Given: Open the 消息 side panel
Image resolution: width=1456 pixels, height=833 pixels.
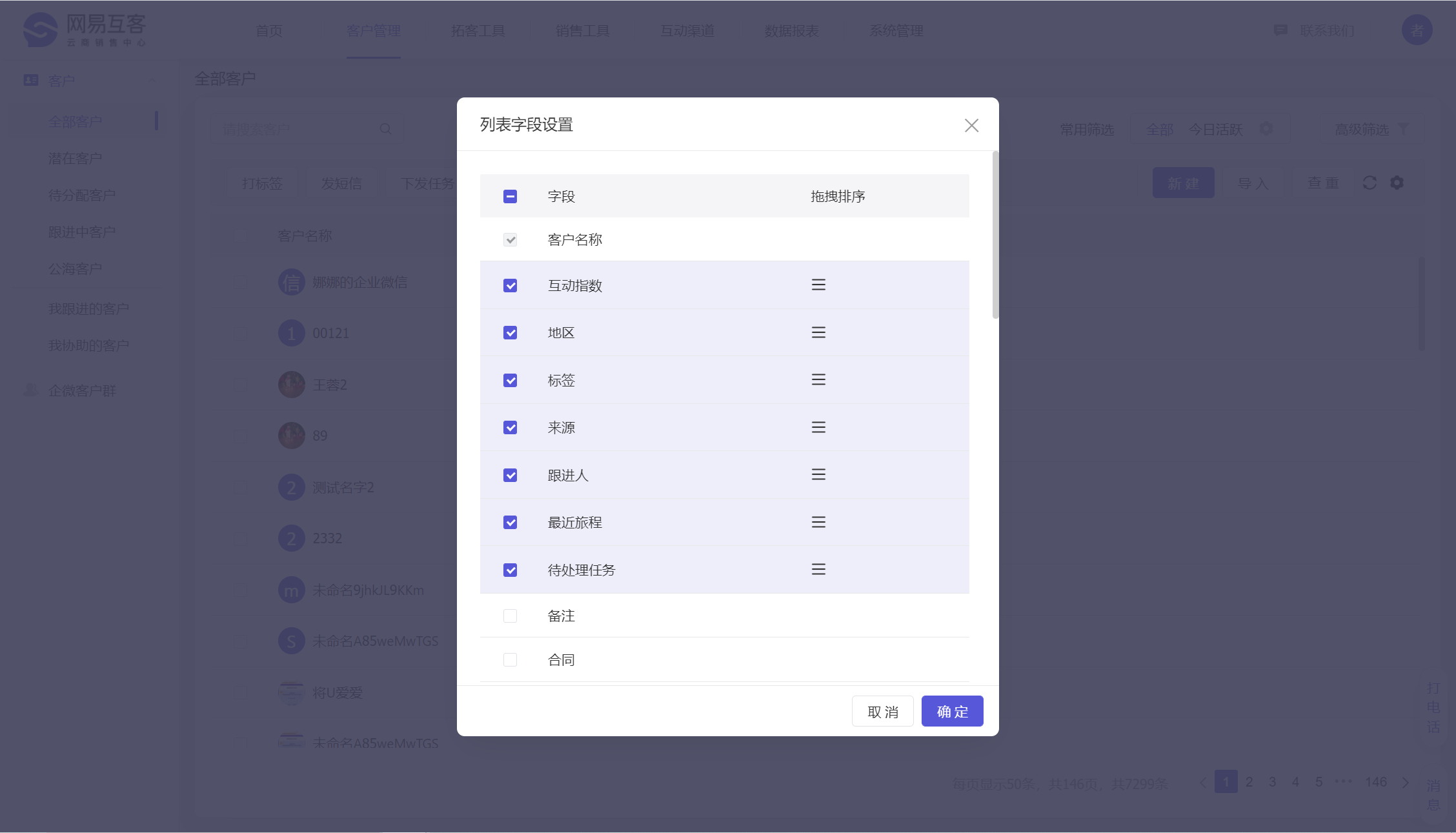Looking at the screenshot, I should pos(1433,795).
